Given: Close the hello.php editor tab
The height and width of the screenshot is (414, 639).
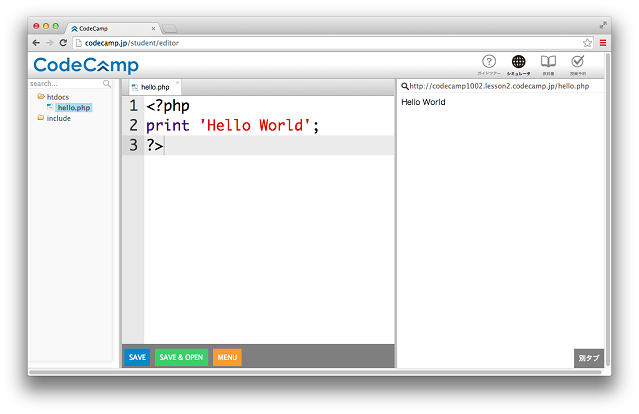Looking at the screenshot, I should pos(177,82).
